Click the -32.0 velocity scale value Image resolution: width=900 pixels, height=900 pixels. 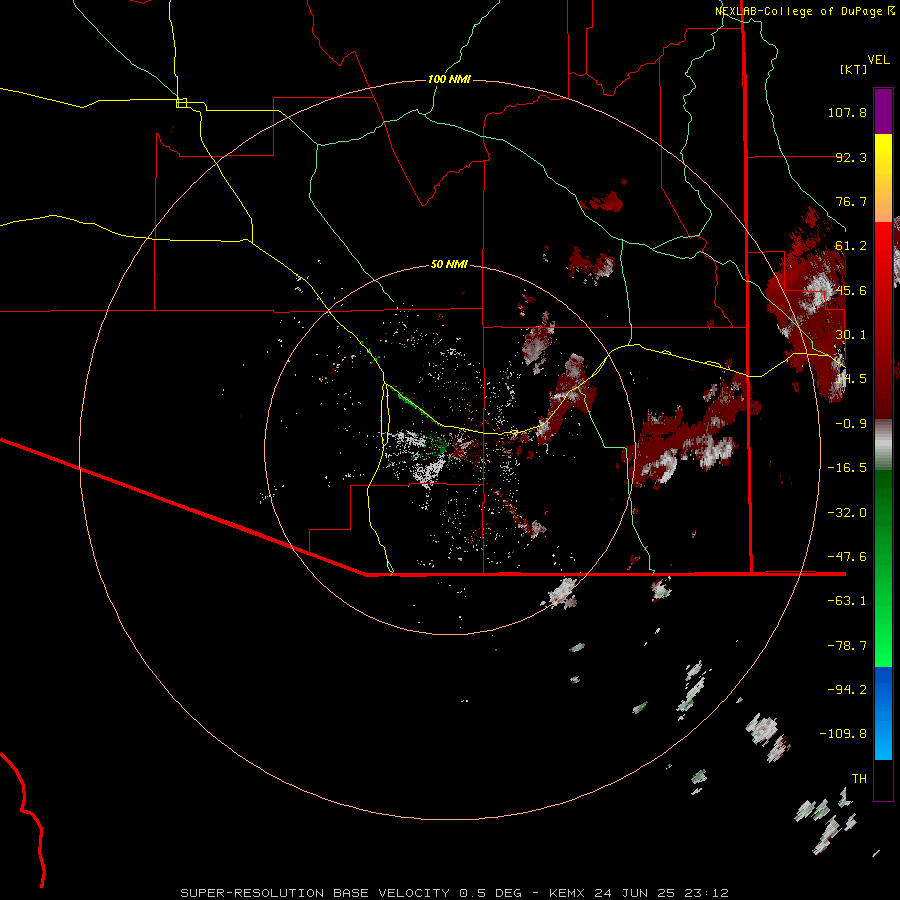click(x=847, y=513)
